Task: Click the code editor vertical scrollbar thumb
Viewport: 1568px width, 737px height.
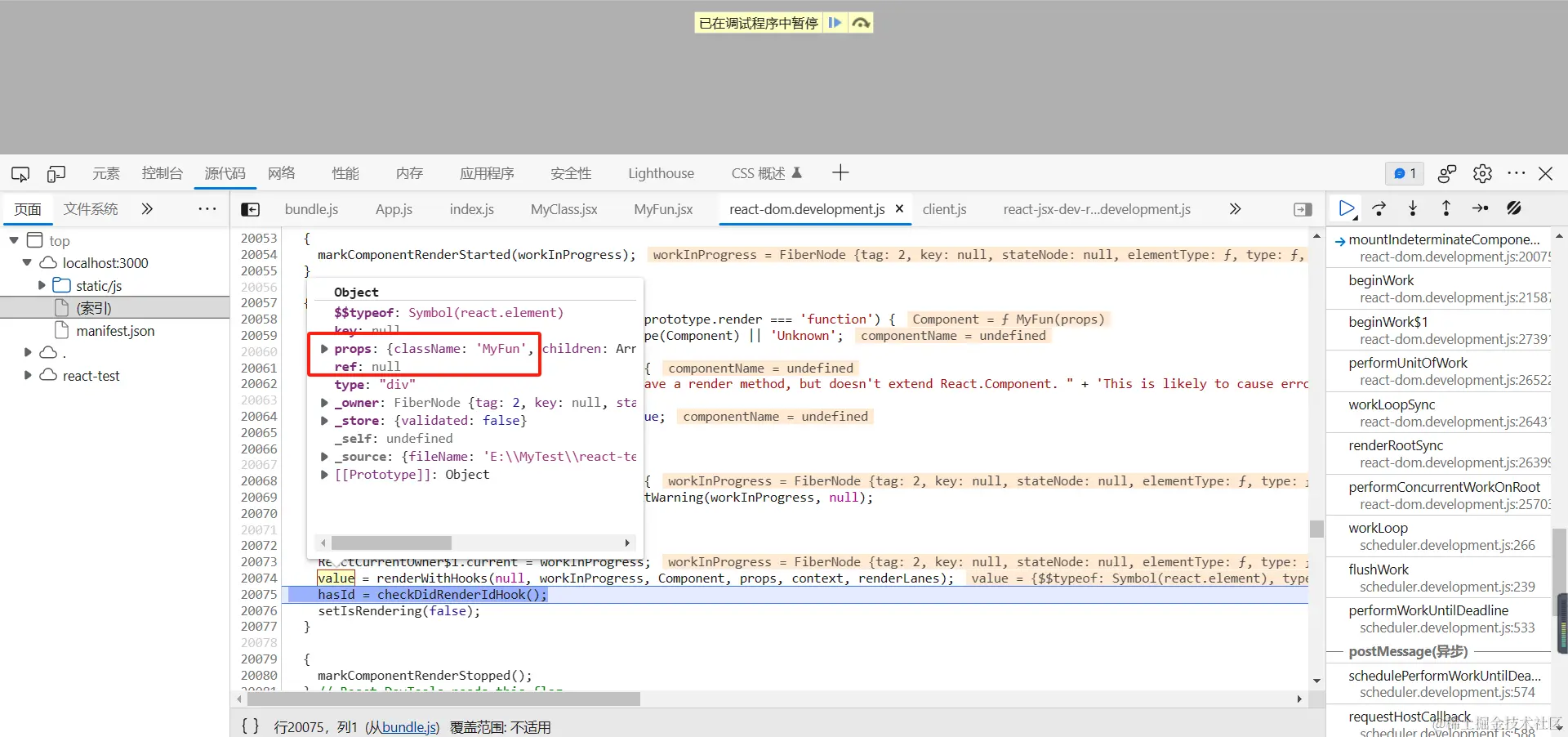Action: click(1316, 529)
